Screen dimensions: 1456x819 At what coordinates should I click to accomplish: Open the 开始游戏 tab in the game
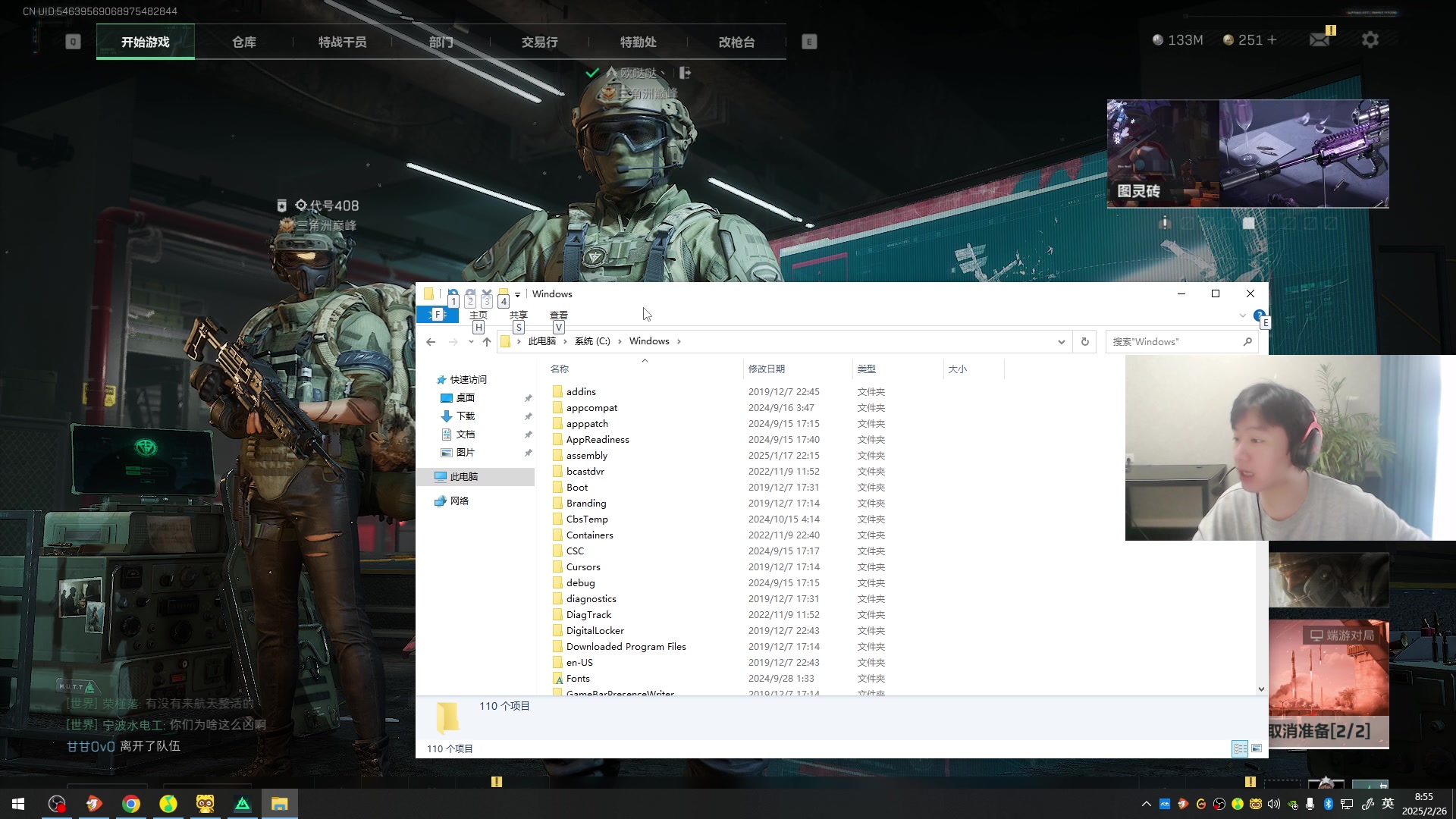146,42
